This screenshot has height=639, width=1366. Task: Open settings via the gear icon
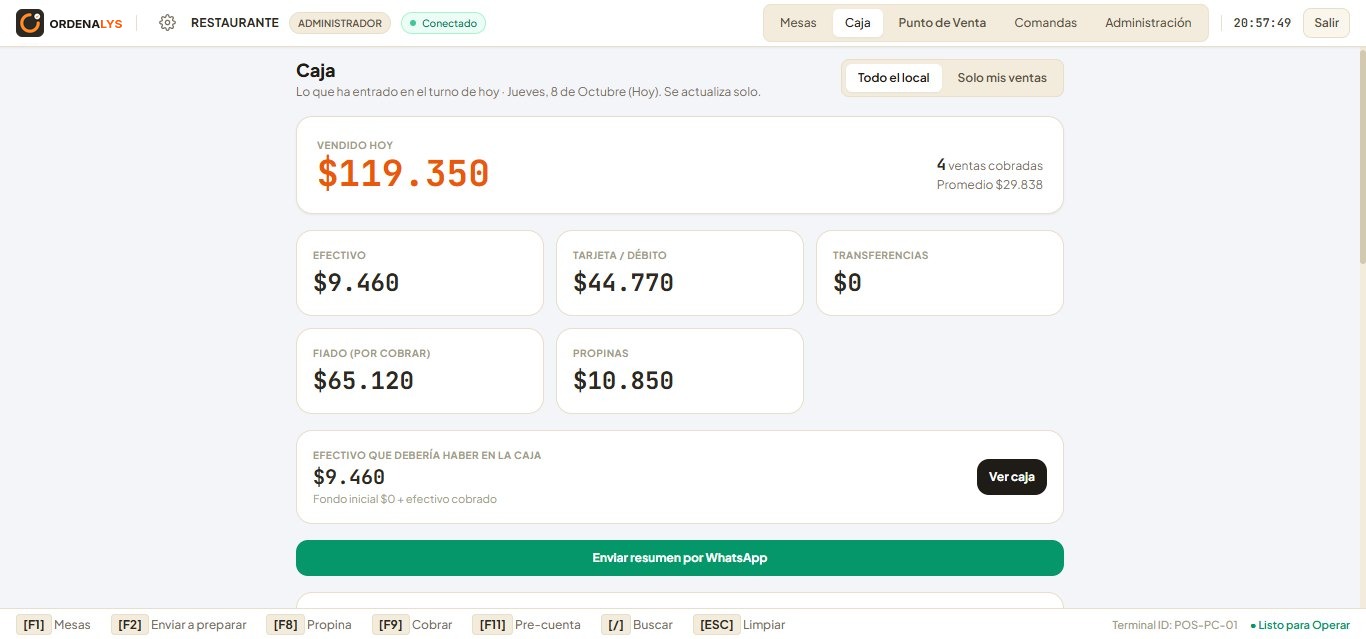[x=168, y=23]
